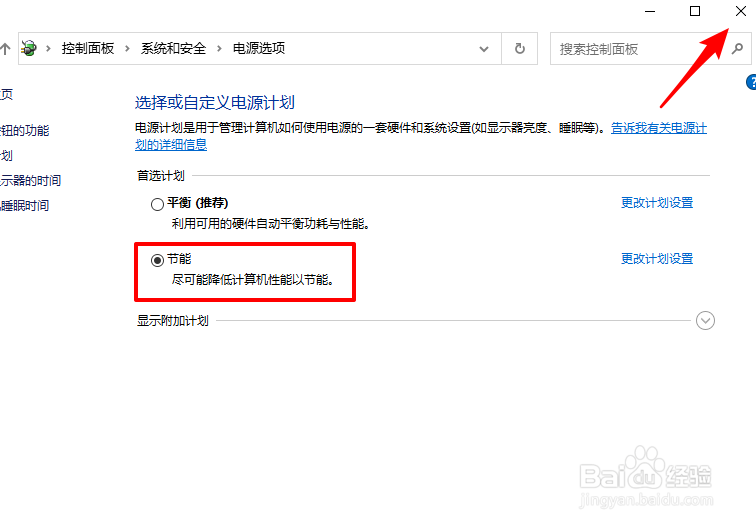Click the up arrow navigation icon
Image resolution: width=756 pixels, height=527 pixels.
(5, 49)
